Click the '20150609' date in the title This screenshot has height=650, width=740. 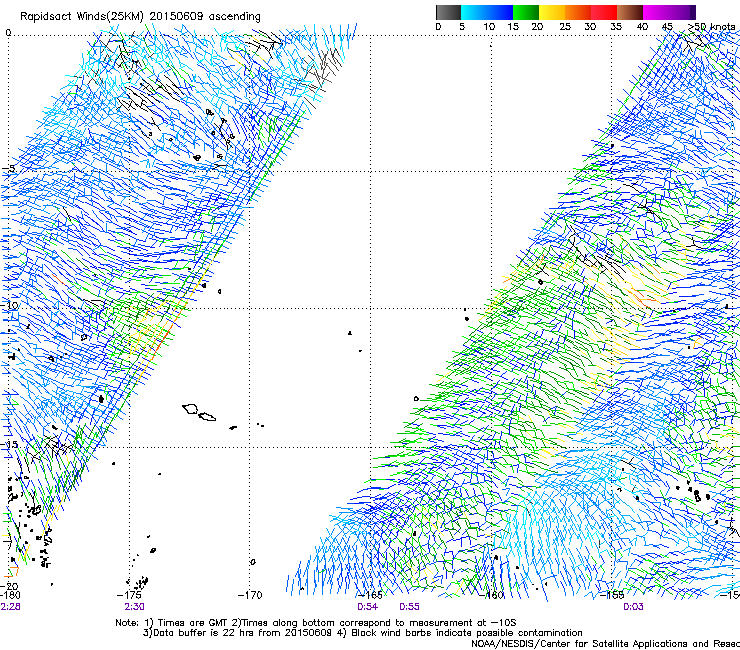176,16
